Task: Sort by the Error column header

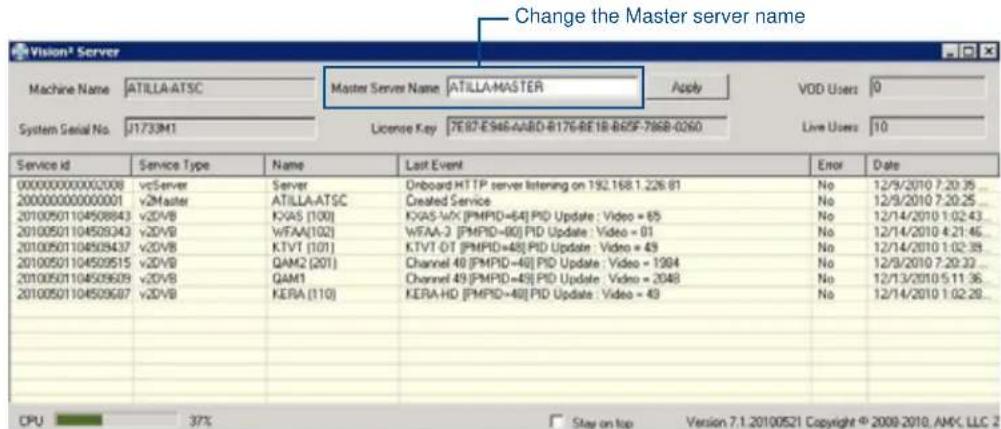Action: [838, 165]
